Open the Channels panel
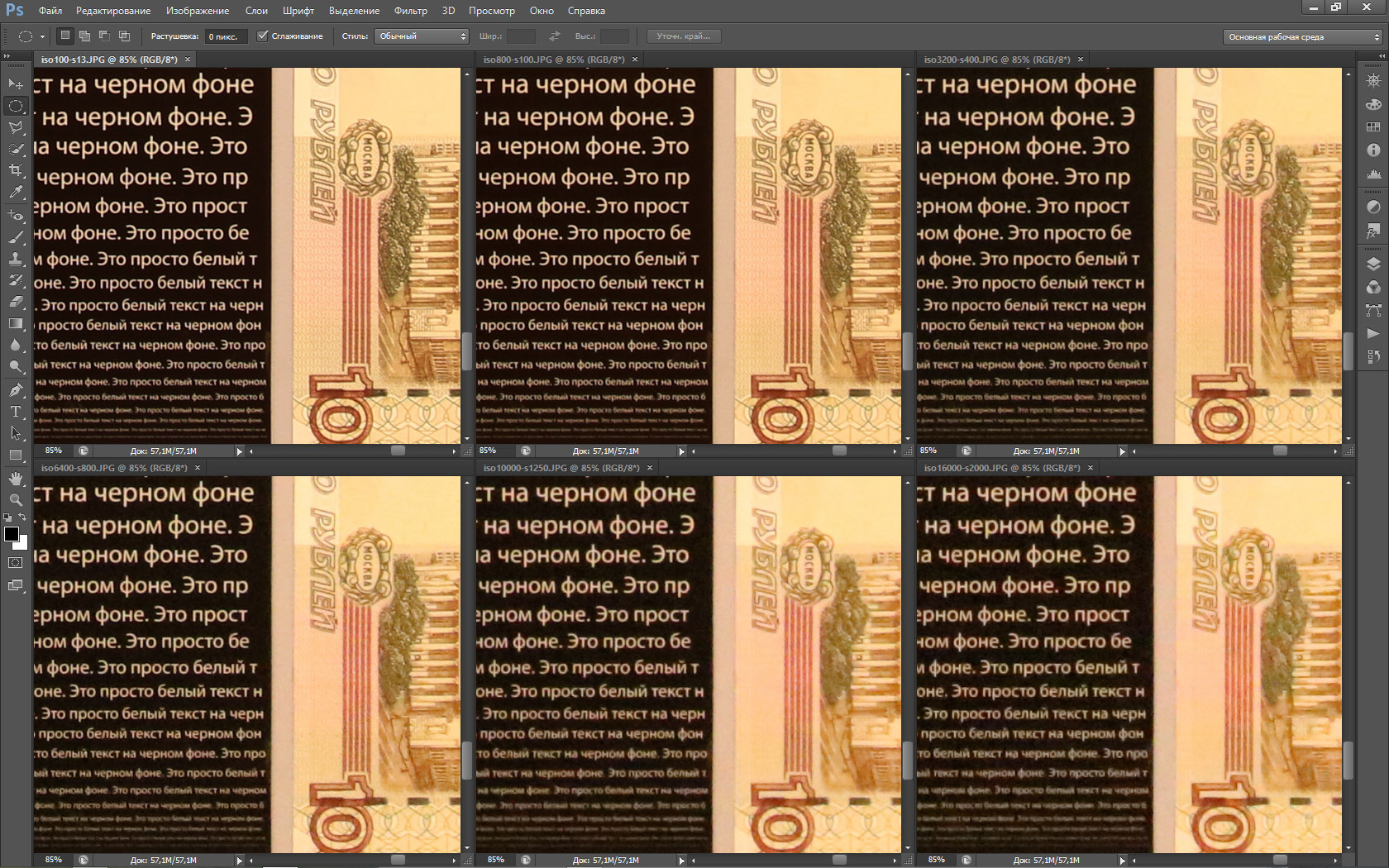1389x868 pixels. [1373, 287]
